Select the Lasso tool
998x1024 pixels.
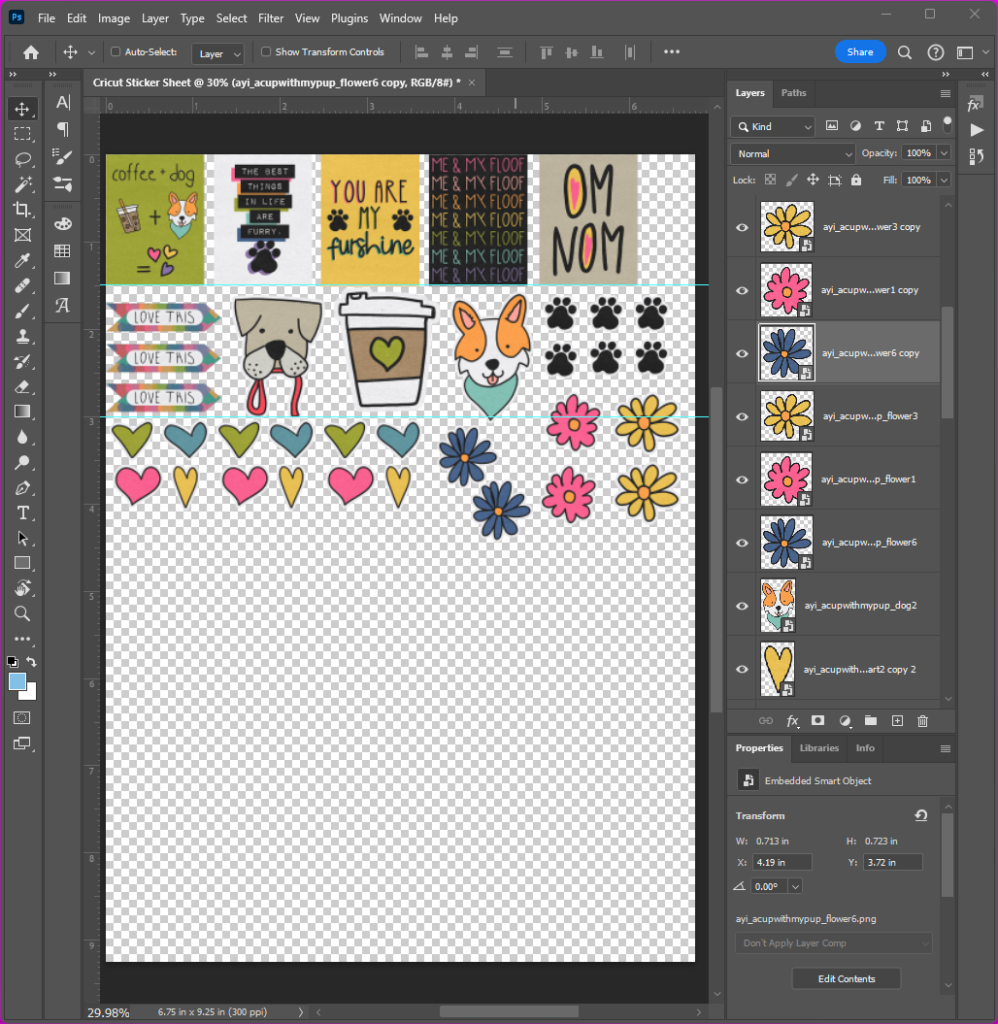pos(22,159)
